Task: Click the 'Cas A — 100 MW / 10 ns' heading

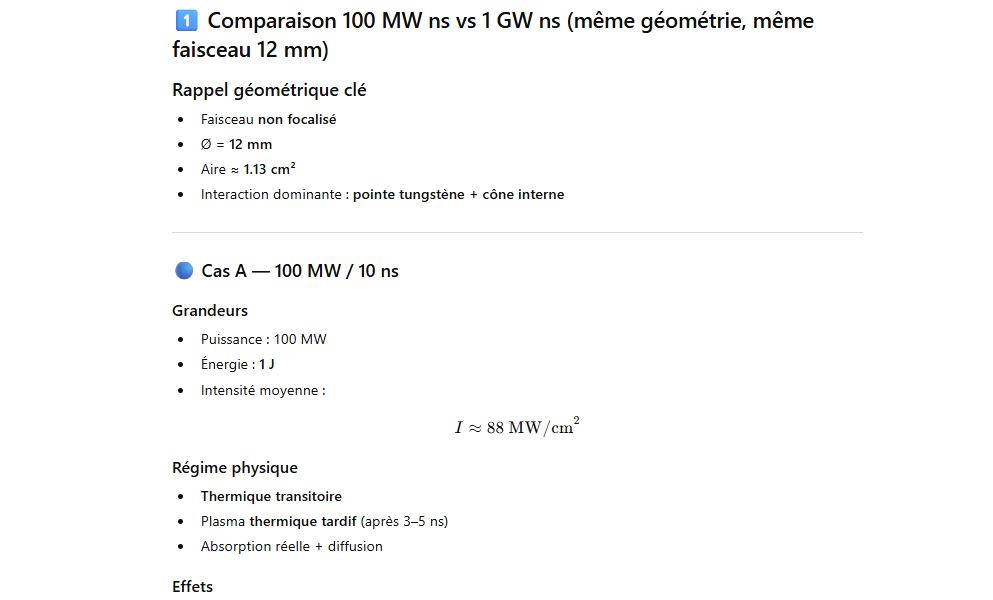Action: (300, 271)
